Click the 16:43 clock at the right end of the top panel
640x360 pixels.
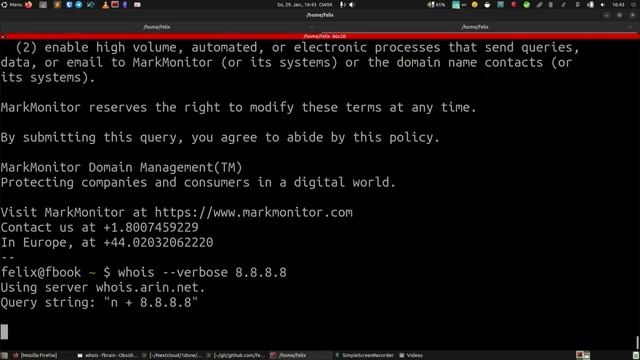[618, 4]
